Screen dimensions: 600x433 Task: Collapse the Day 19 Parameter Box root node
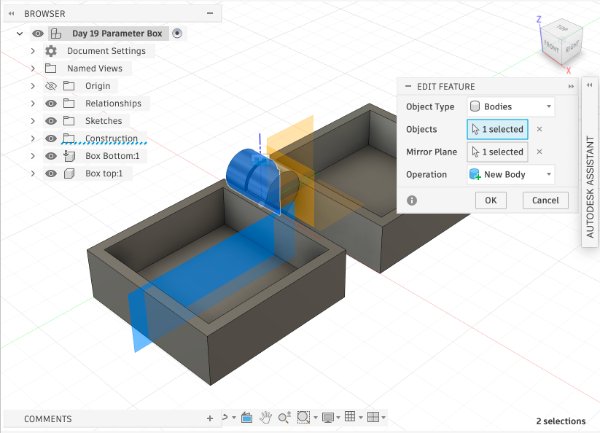[x=20, y=34]
